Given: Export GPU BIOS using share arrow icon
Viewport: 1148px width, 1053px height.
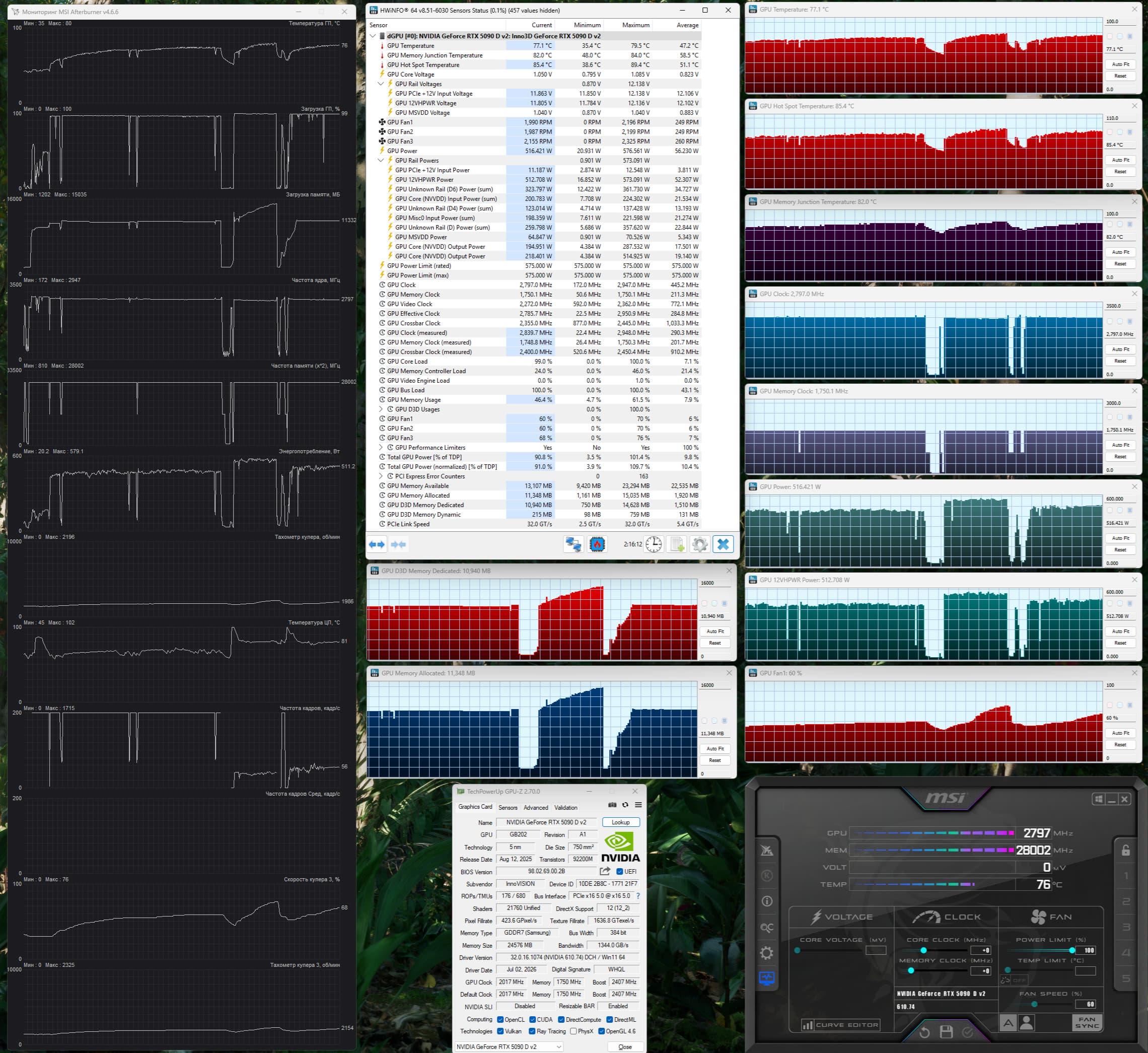Looking at the screenshot, I should click(x=605, y=871).
